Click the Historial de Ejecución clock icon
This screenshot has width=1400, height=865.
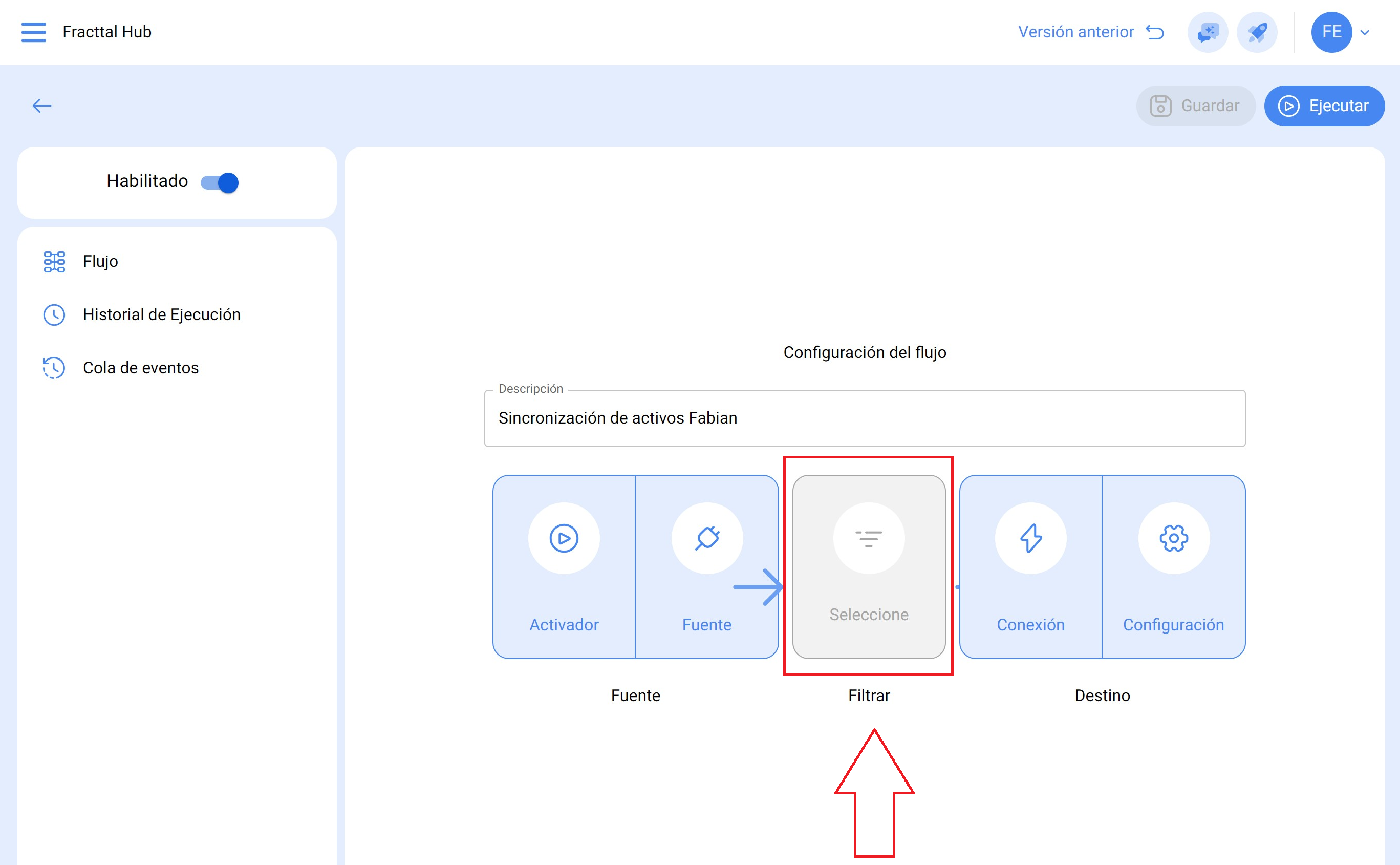[54, 314]
